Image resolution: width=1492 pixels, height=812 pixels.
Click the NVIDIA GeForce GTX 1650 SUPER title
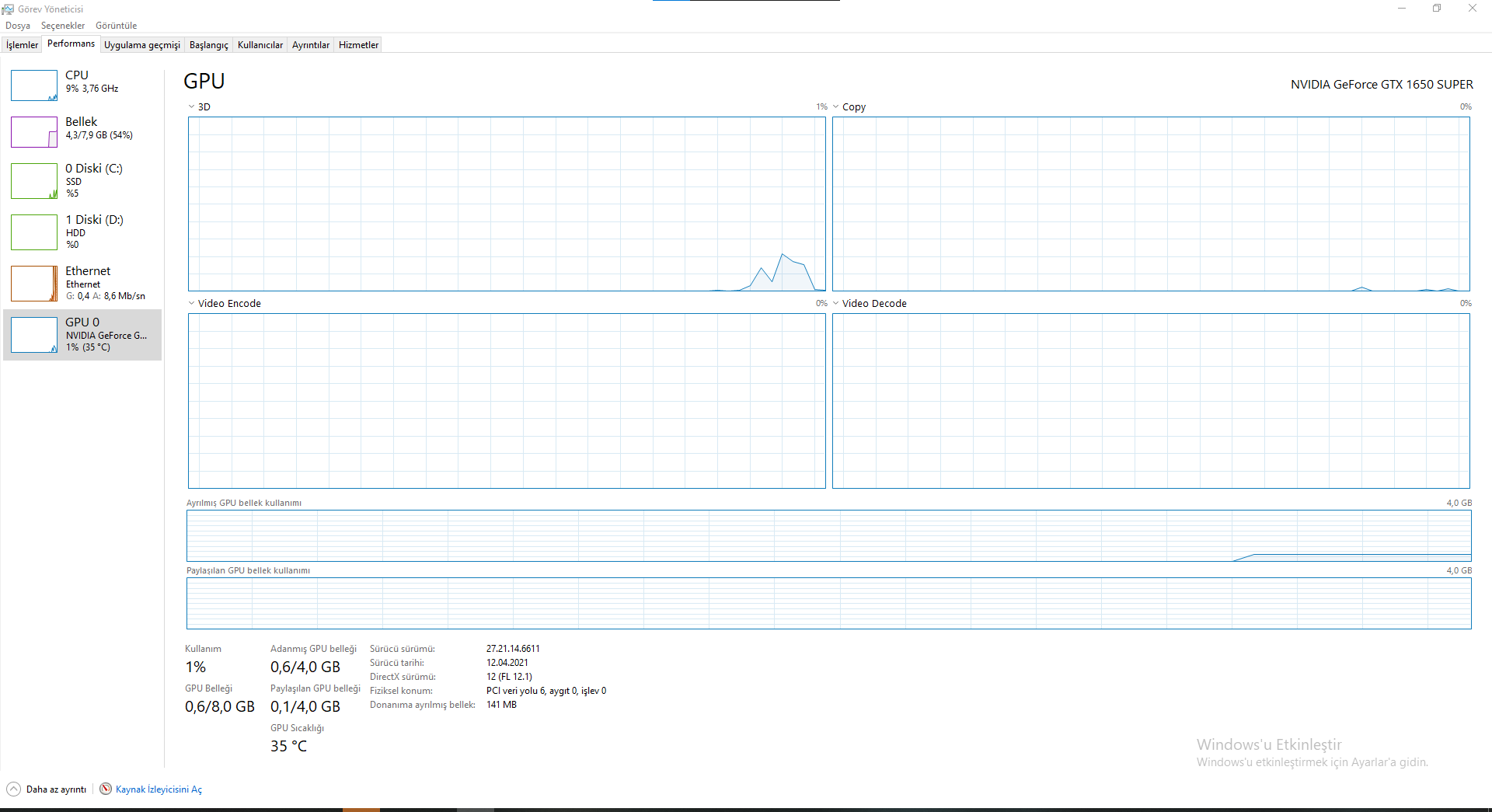click(1382, 85)
